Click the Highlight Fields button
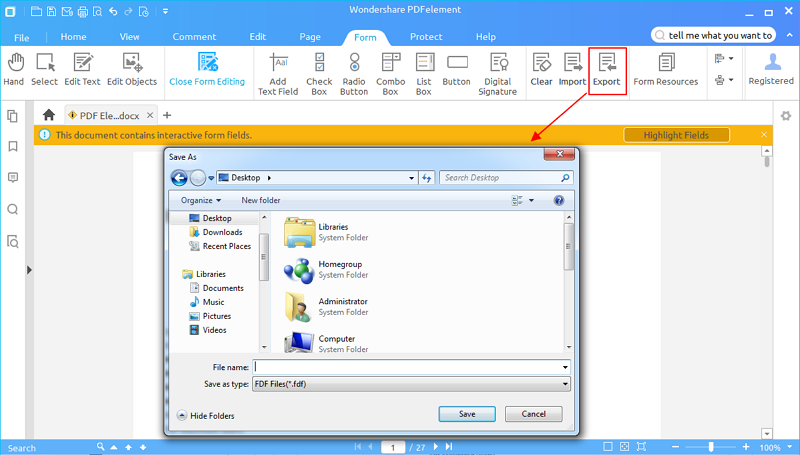Screen dimensions: 800x455 tap(676, 135)
